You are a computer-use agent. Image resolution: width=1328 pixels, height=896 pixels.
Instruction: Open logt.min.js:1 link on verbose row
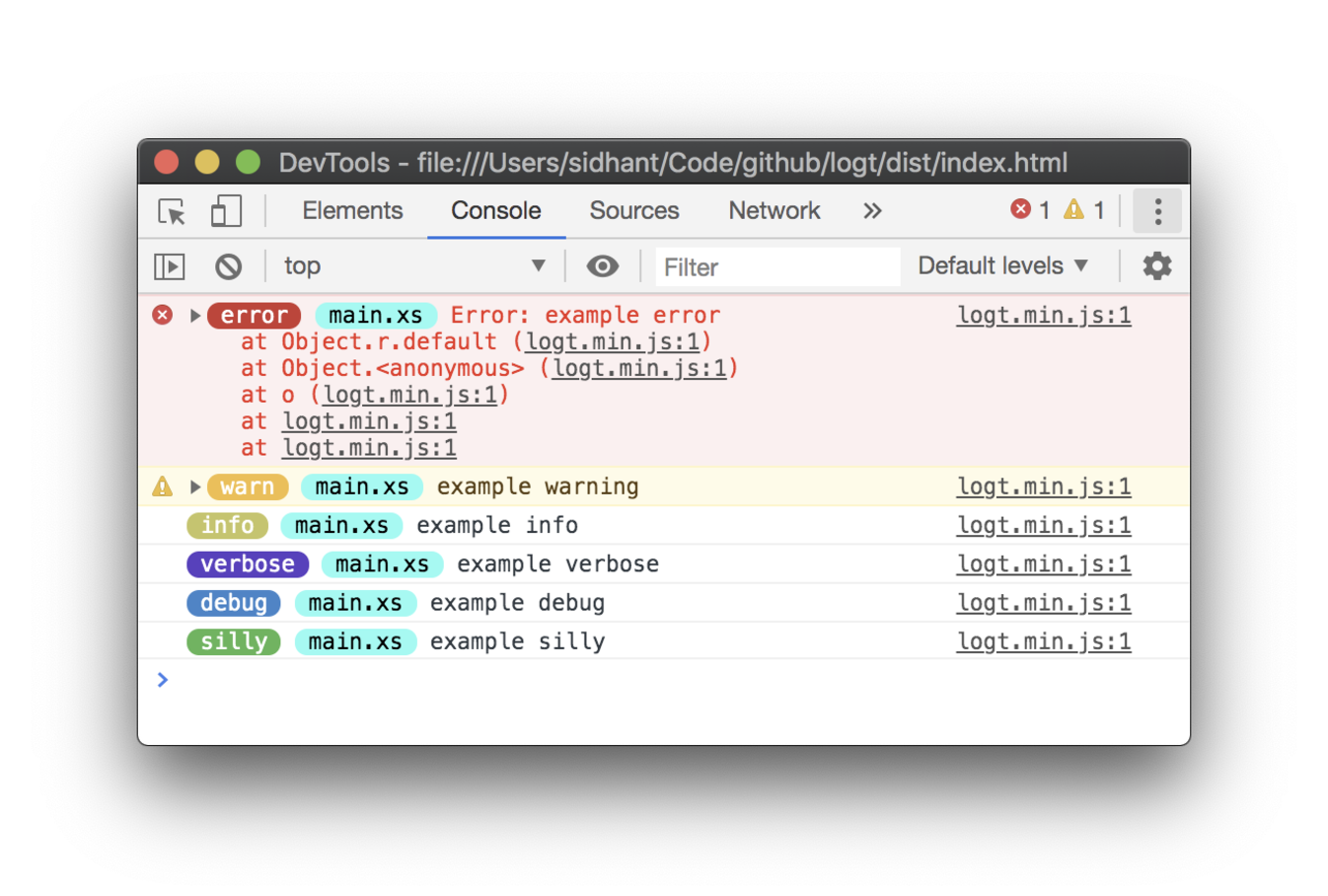pos(1044,564)
